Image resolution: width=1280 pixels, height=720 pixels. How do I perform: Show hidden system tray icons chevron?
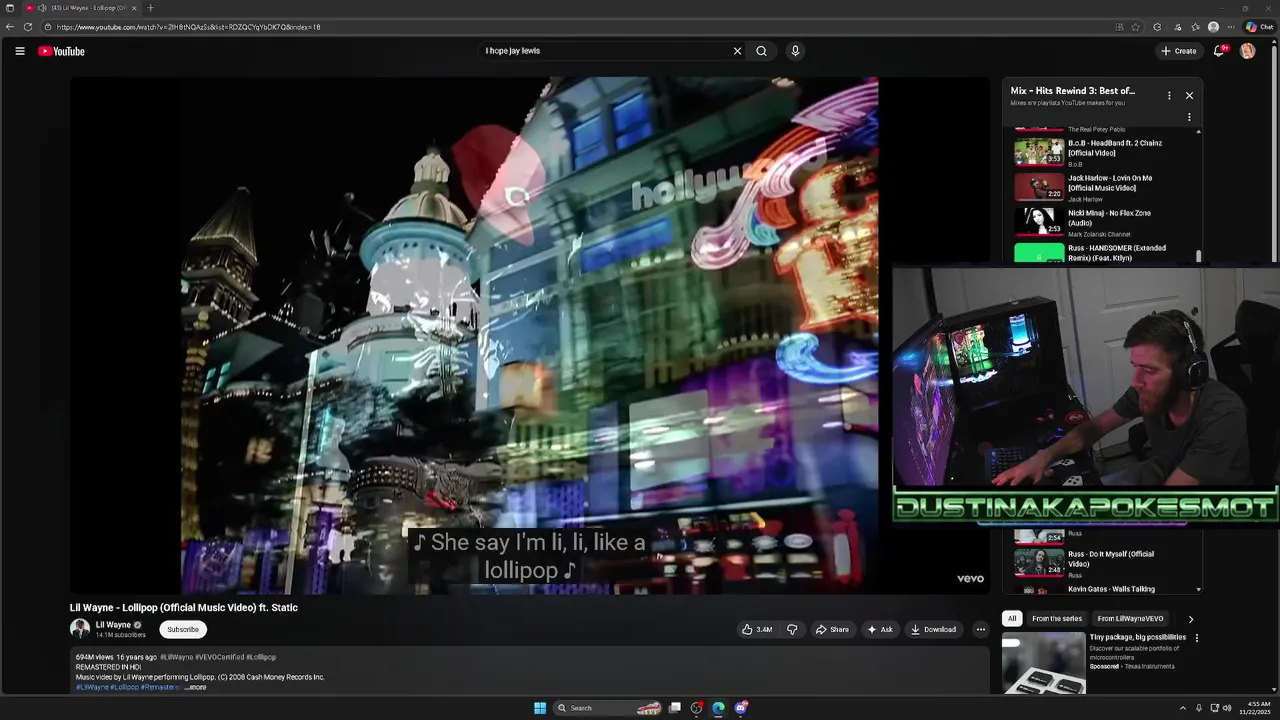tap(1182, 708)
